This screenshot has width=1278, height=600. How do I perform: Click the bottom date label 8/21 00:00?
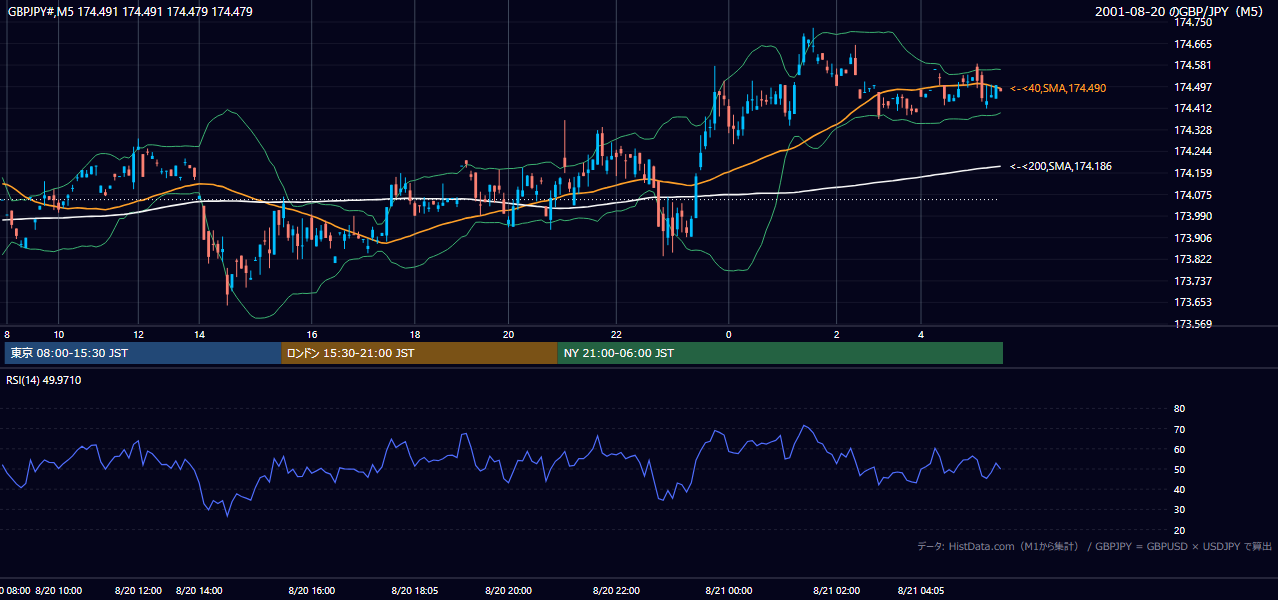727,591
